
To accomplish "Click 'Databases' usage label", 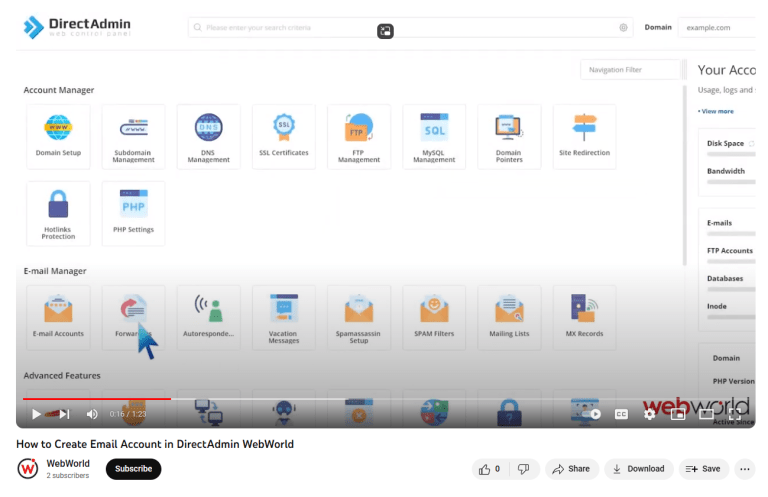I will click(725, 279).
